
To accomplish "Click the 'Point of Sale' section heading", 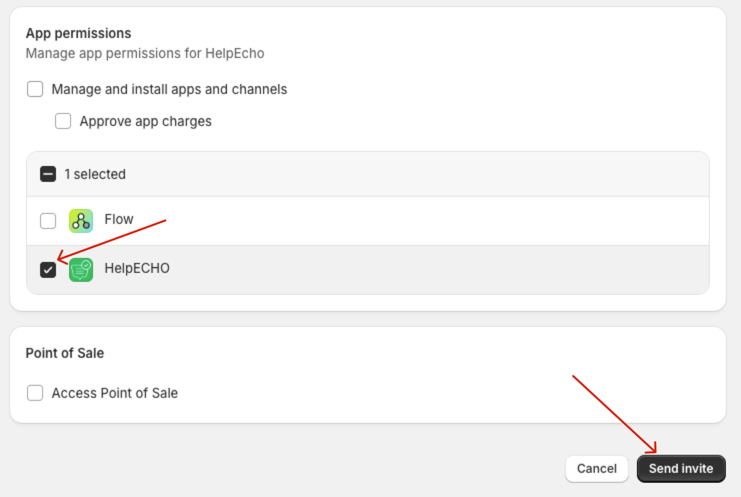I will point(65,353).
